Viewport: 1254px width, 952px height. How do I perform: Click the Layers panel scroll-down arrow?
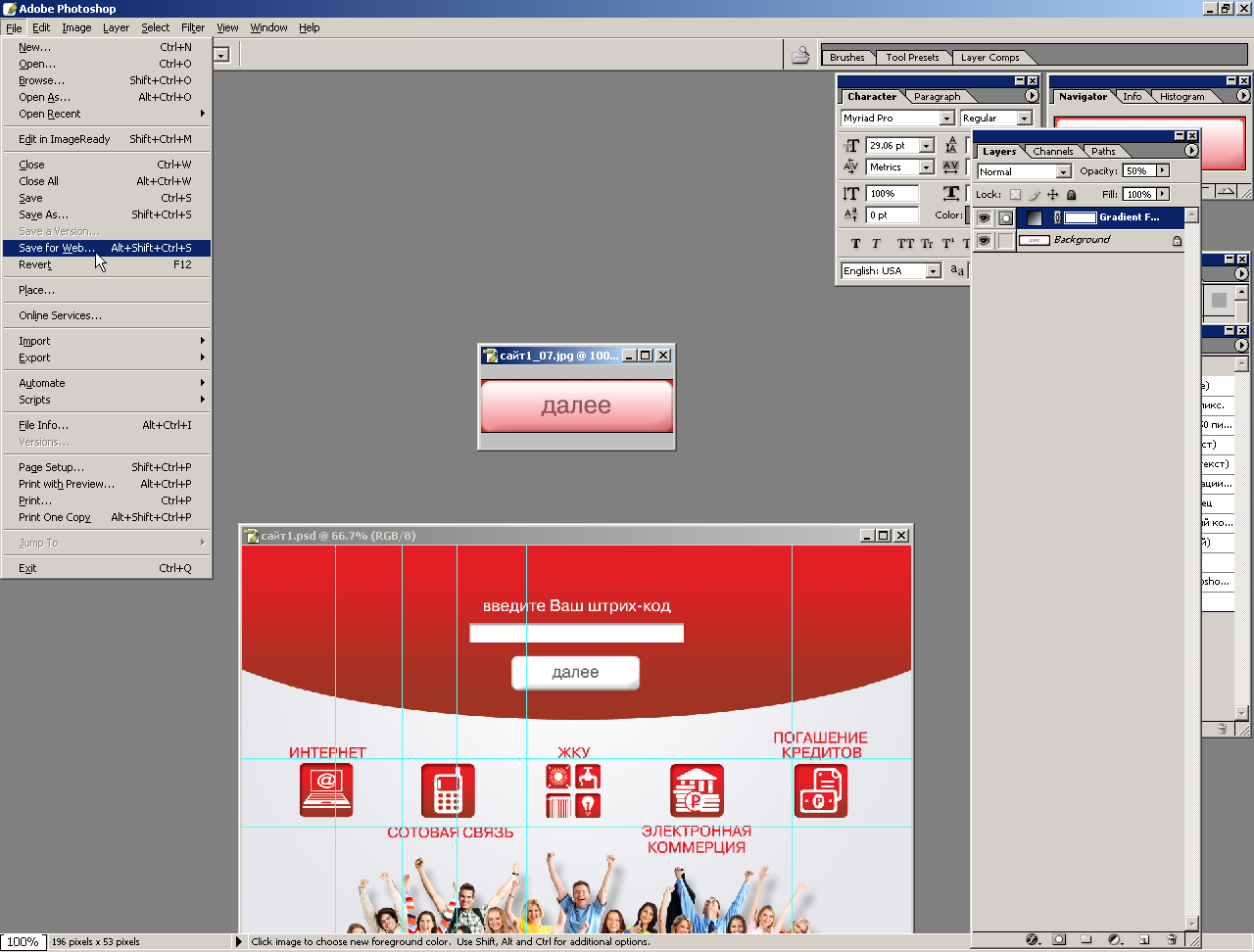pyautogui.click(x=1191, y=924)
